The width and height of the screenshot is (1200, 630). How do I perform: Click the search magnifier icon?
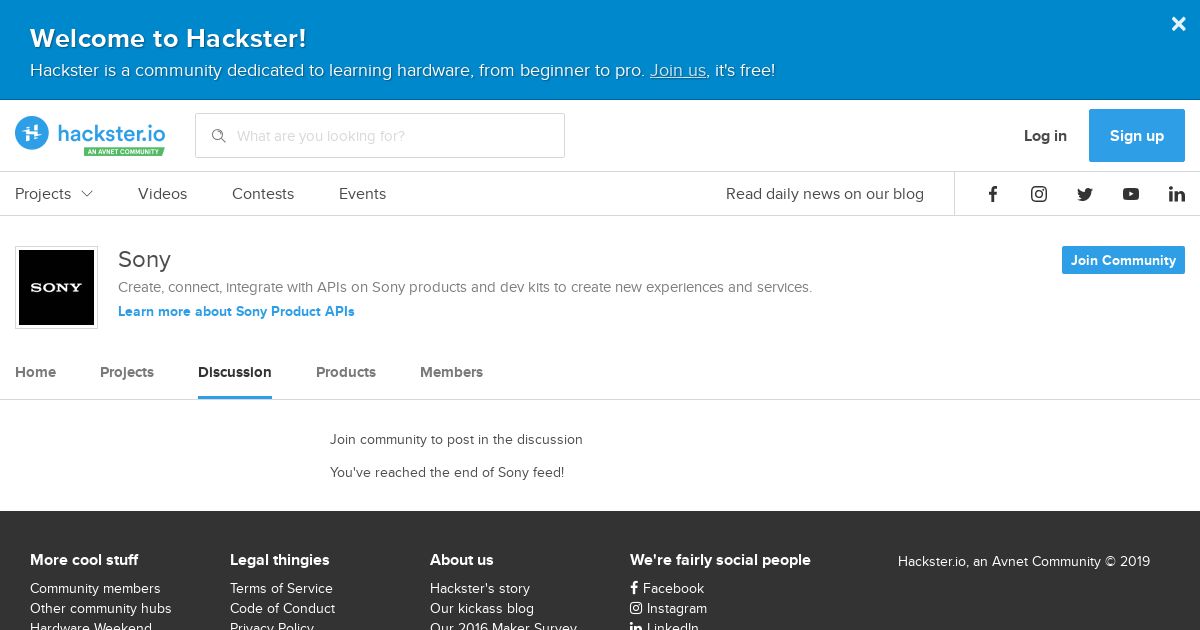click(x=218, y=136)
